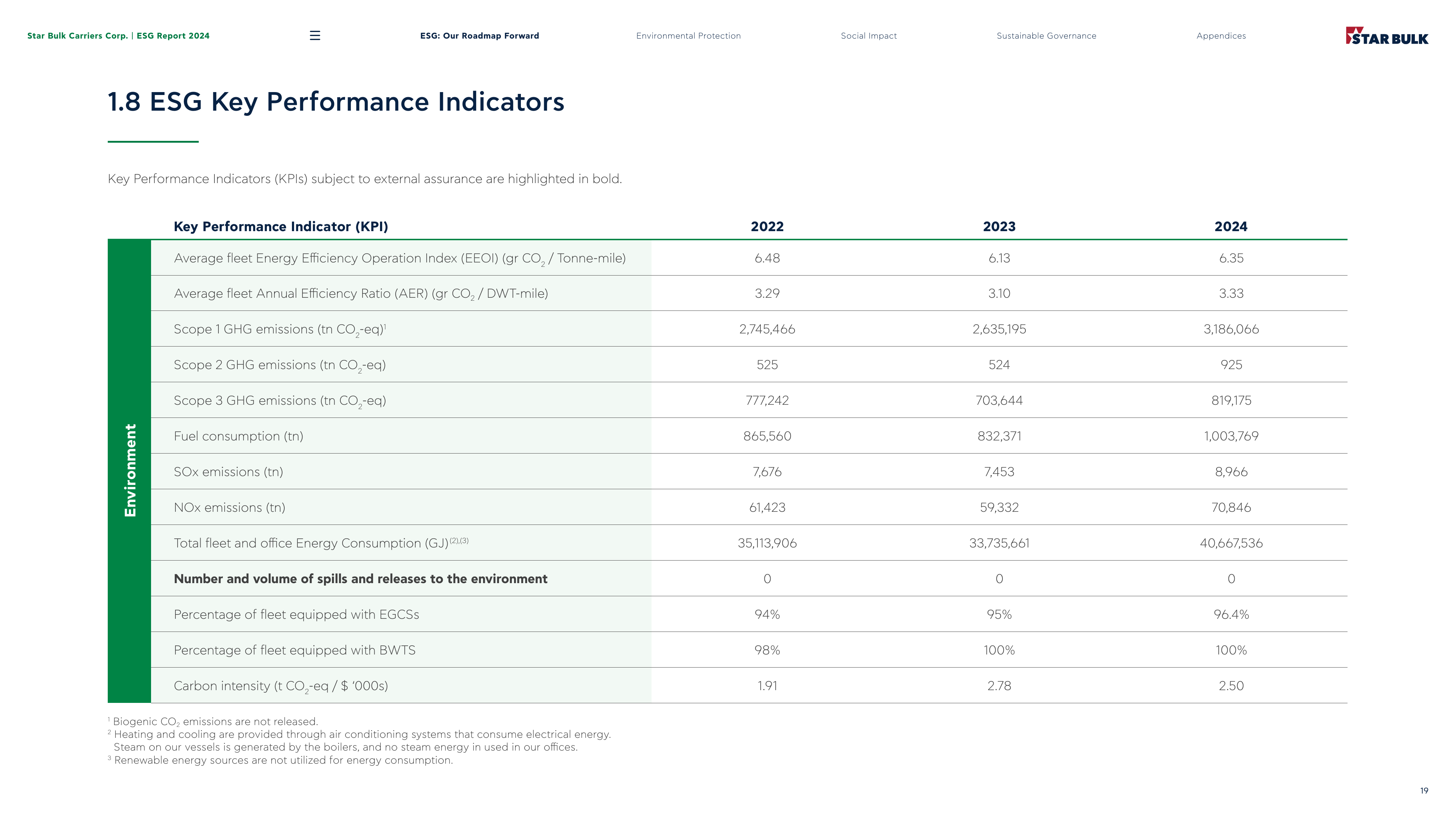Select the Average fleet AER row label

361,294
